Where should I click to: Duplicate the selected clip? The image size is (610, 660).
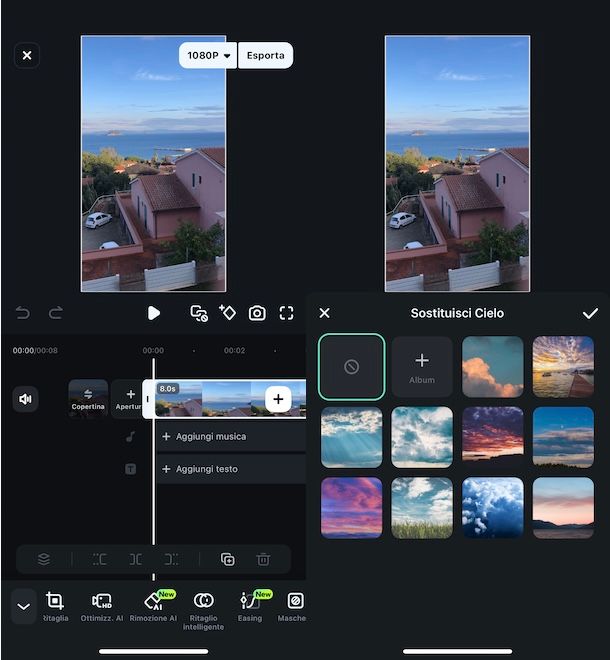click(x=228, y=559)
